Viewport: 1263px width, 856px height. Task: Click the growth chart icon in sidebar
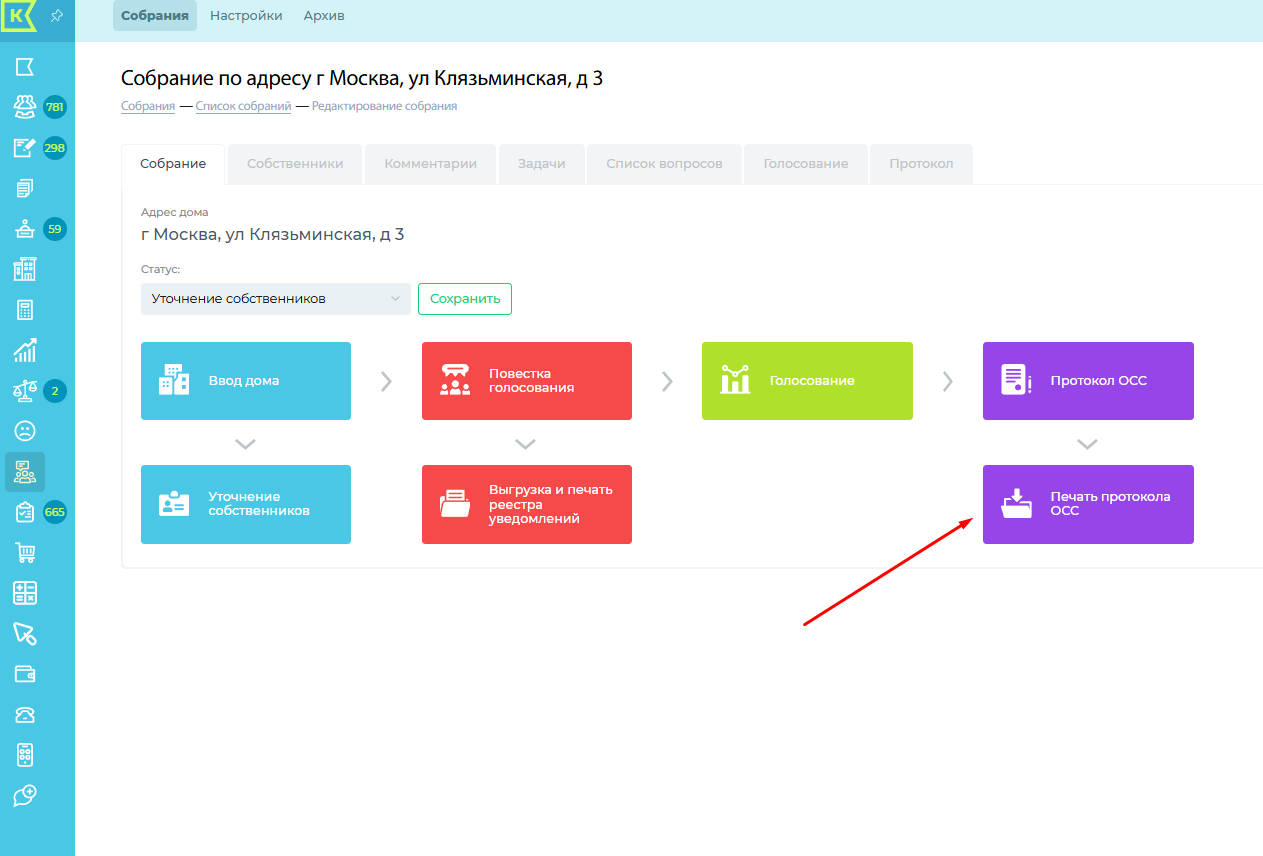point(25,350)
